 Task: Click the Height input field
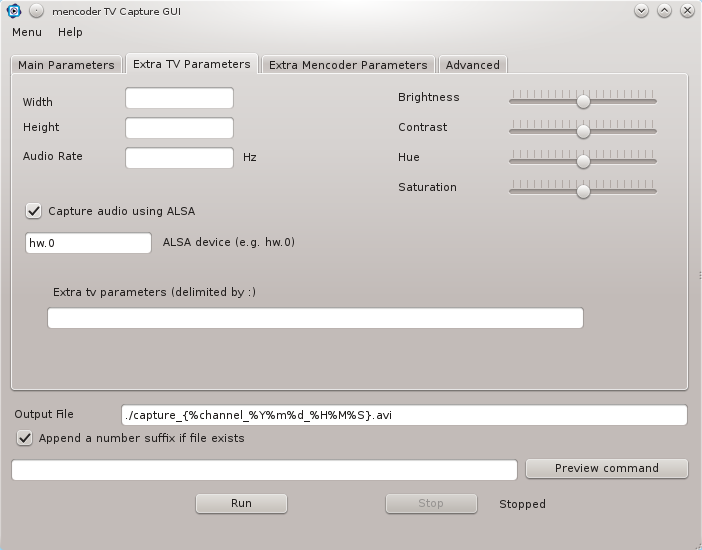[x=179, y=128]
